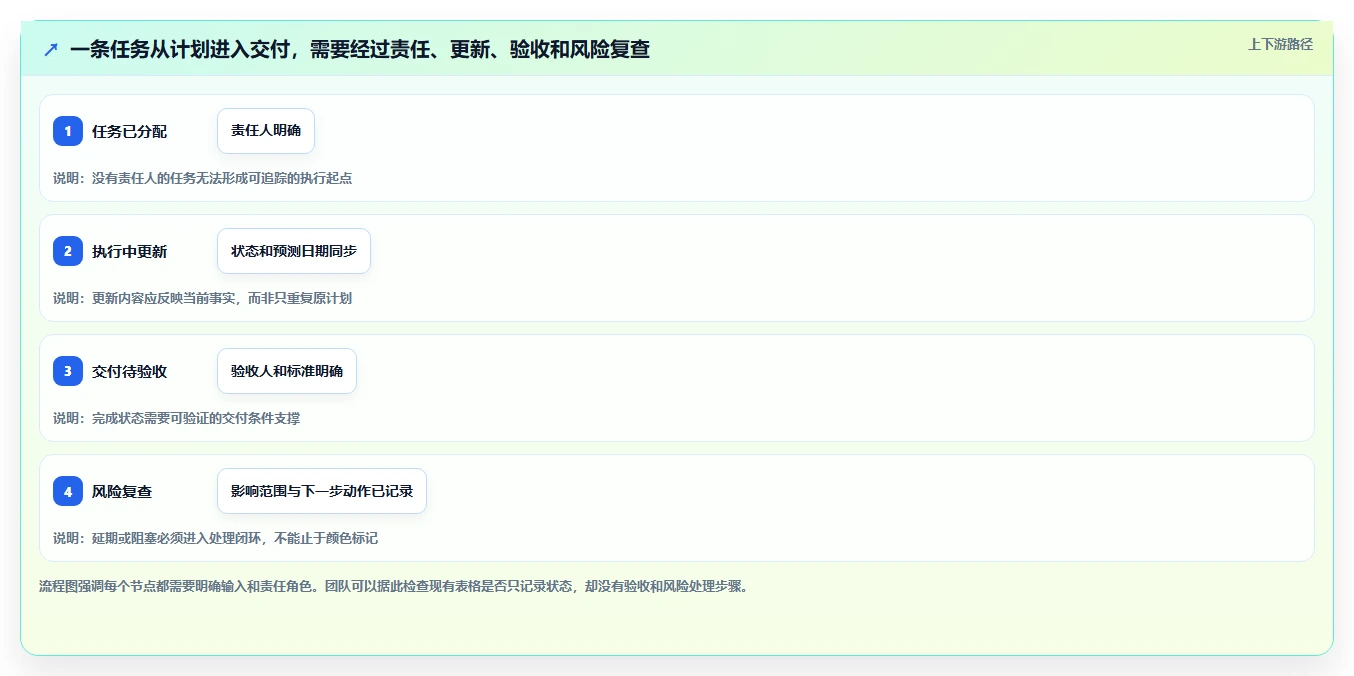This screenshot has height=676, width=1354.
Task: Select the 验收人和标准明确 tag
Action: (287, 371)
